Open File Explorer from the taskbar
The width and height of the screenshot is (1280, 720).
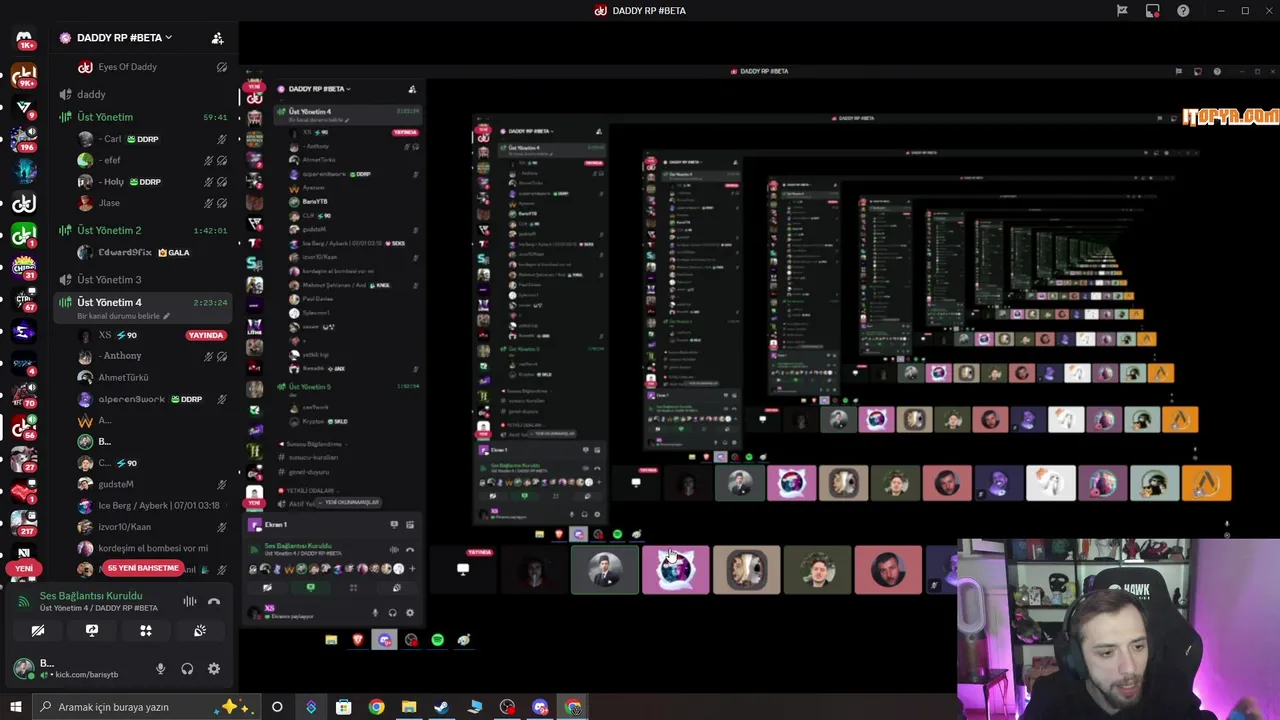coord(408,707)
